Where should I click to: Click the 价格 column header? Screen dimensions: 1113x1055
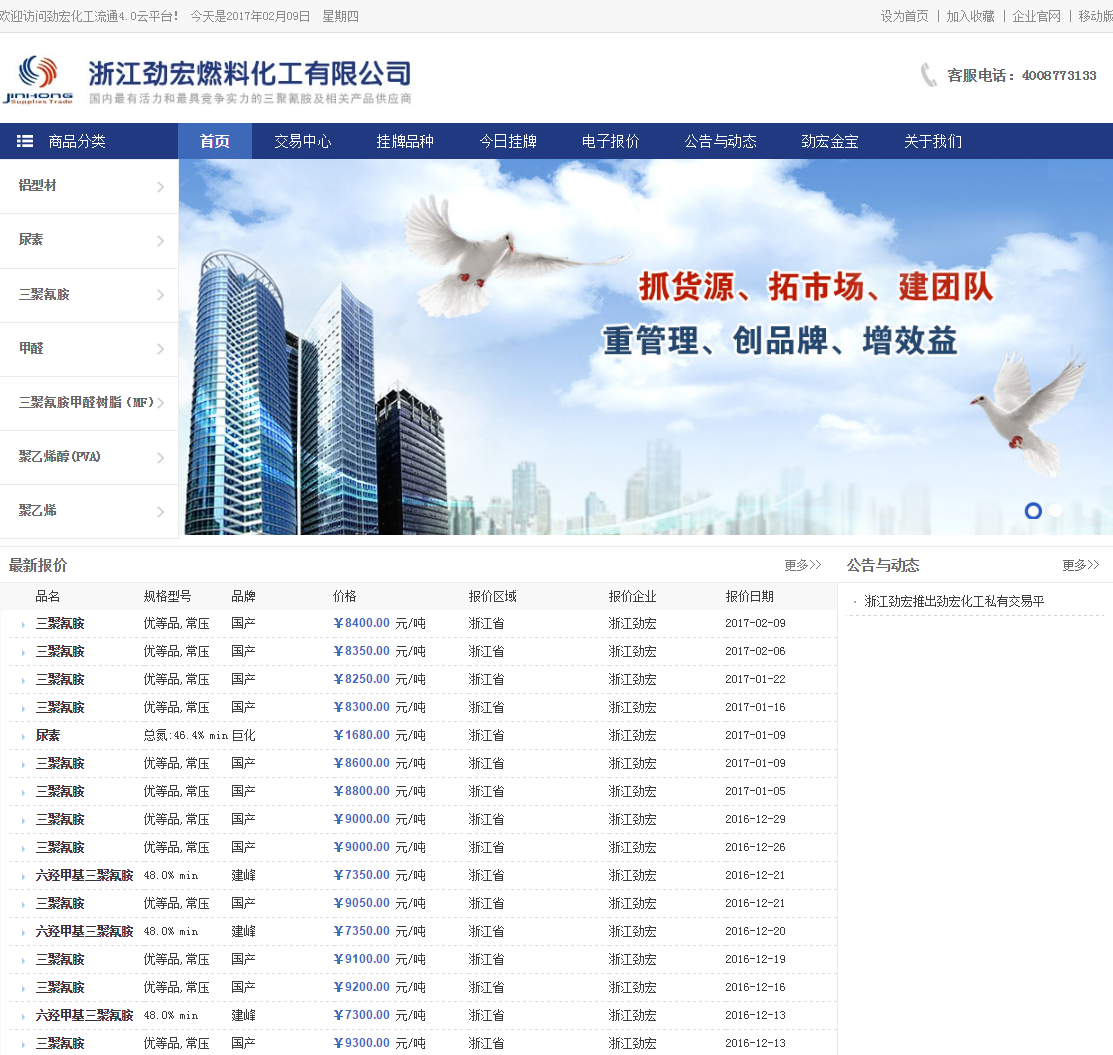click(344, 596)
